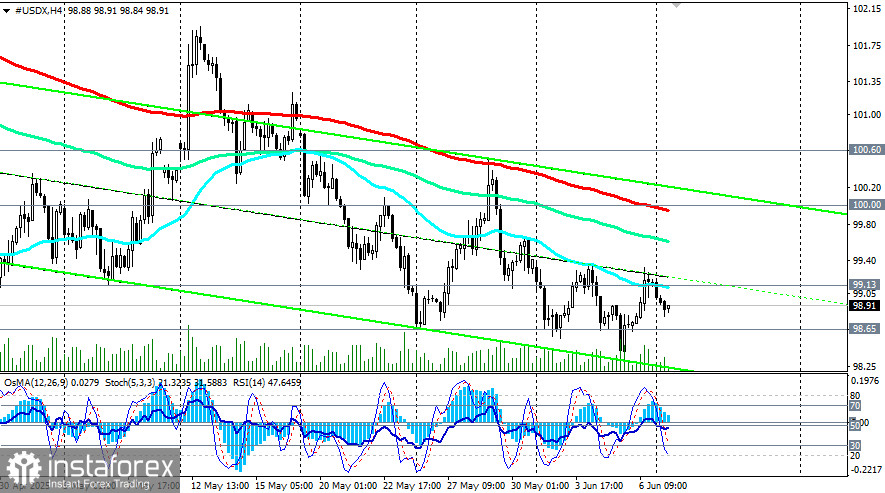Click the chart shift triangle marker at the chart's top edge

tap(676, 5)
